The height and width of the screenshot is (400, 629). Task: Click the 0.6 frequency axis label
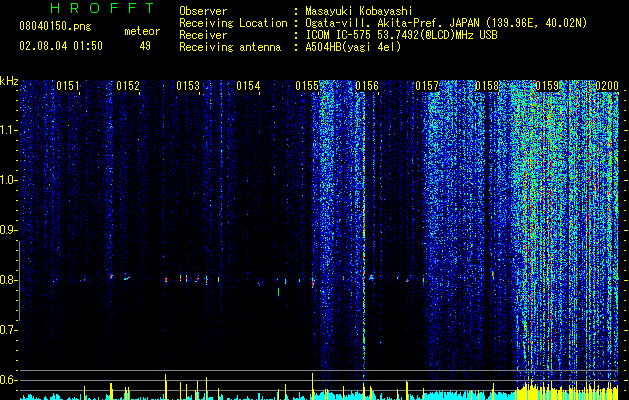(8, 380)
